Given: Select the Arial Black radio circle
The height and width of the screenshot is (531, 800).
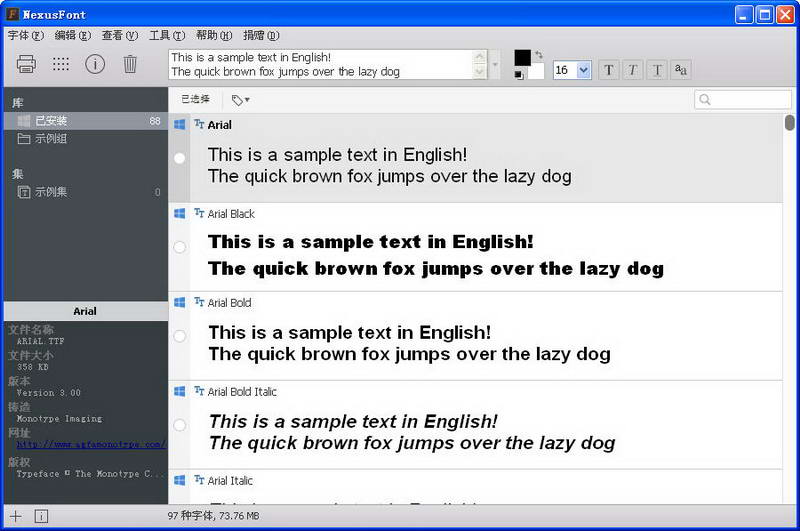Looking at the screenshot, I should pos(180,247).
